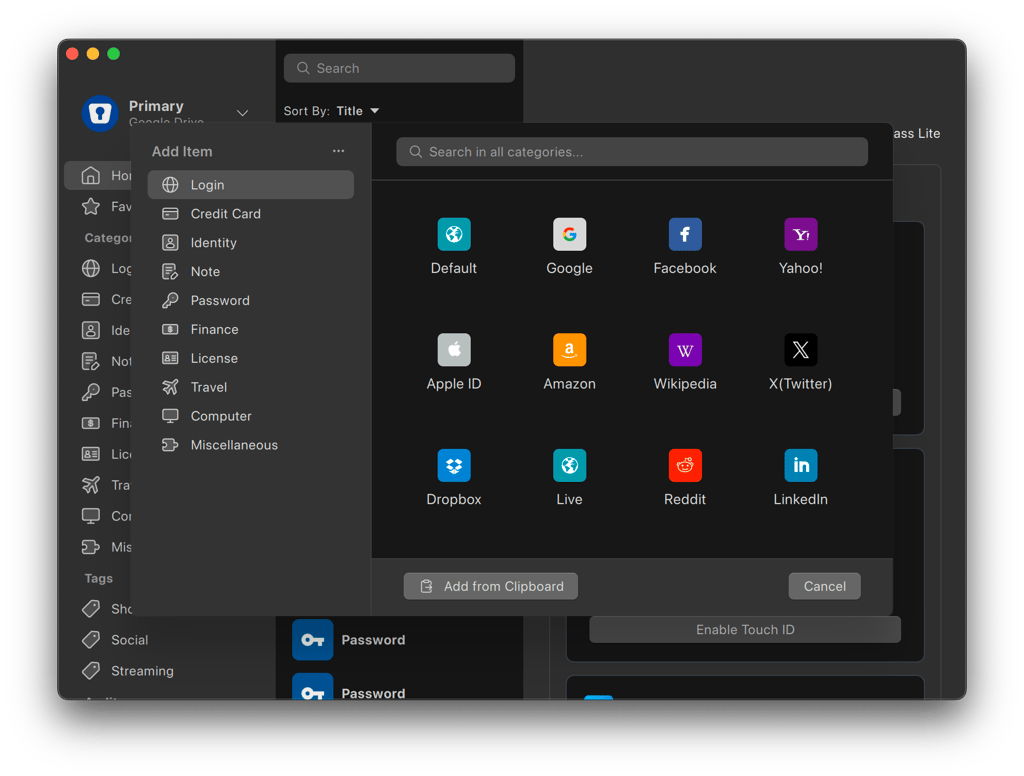Viewport: 1024px width, 776px height.
Task: Click the Finance icon in sidebar
Action: (91, 423)
